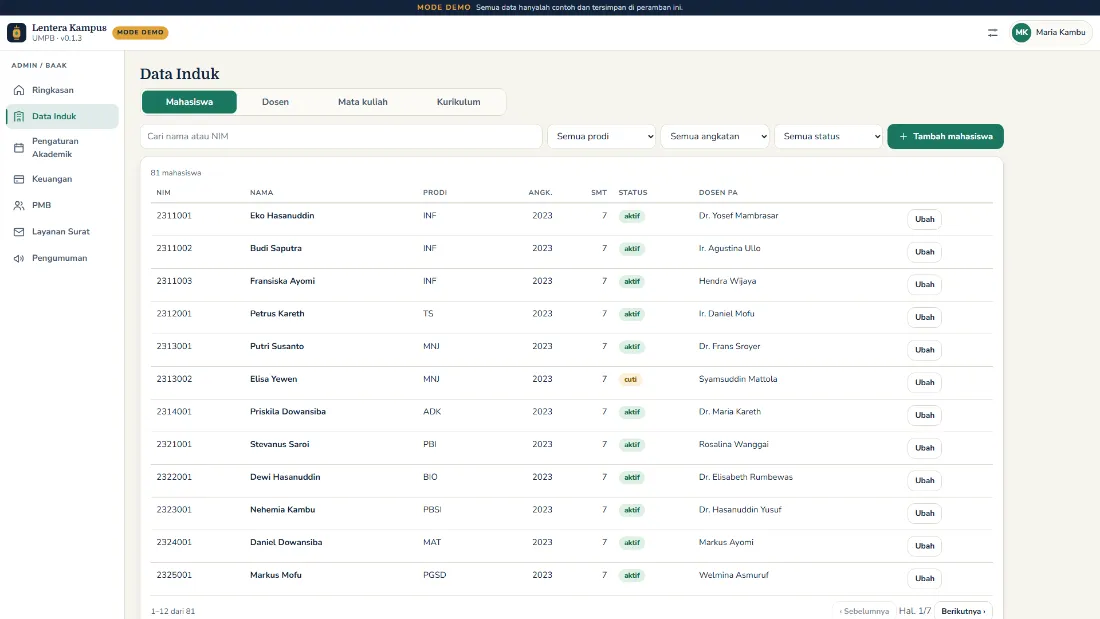Open Layanan Surat in the sidebar
Viewport: 1100px width, 619px height.
(x=62, y=232)
